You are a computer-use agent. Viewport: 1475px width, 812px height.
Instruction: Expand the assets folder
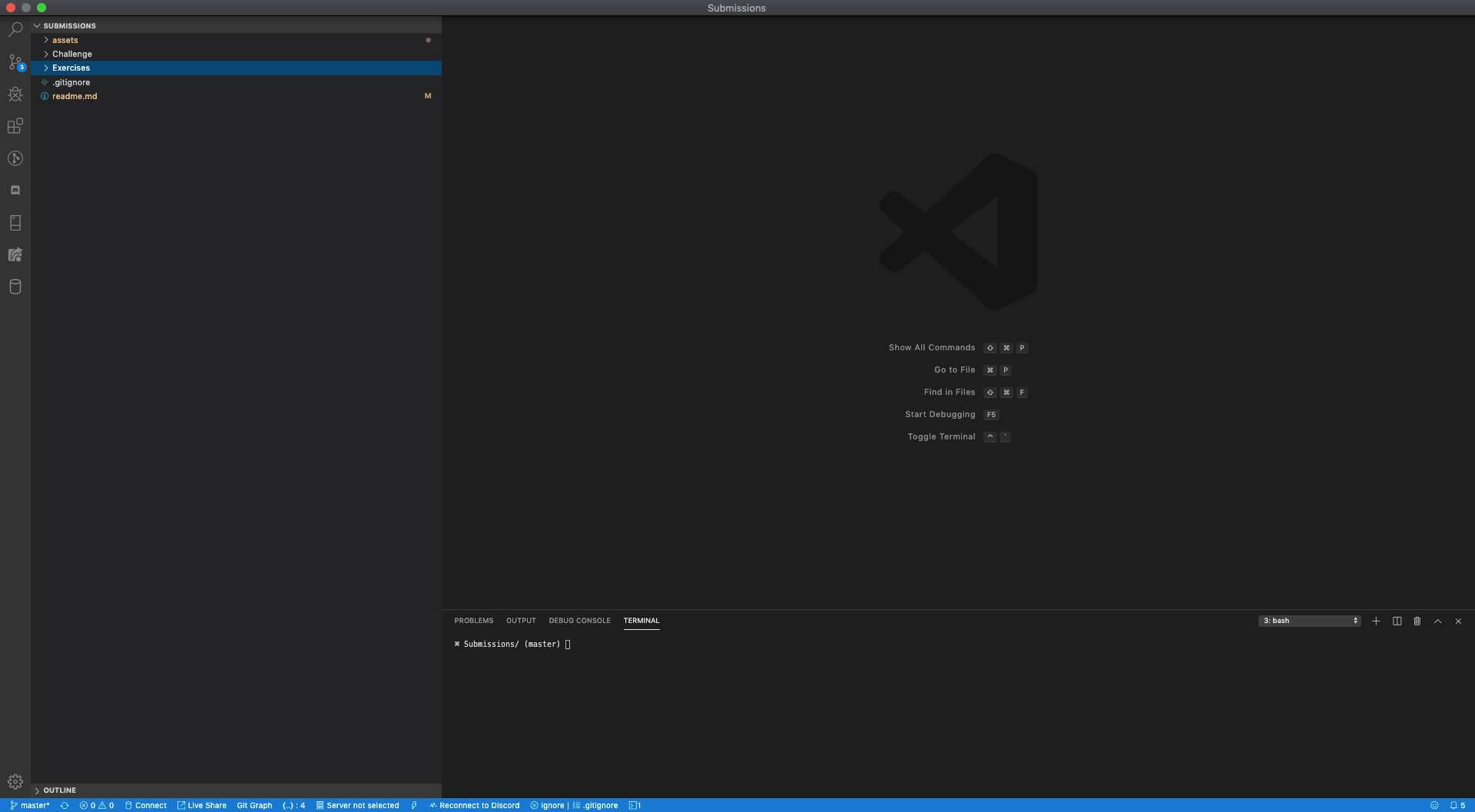coord(236,40)
